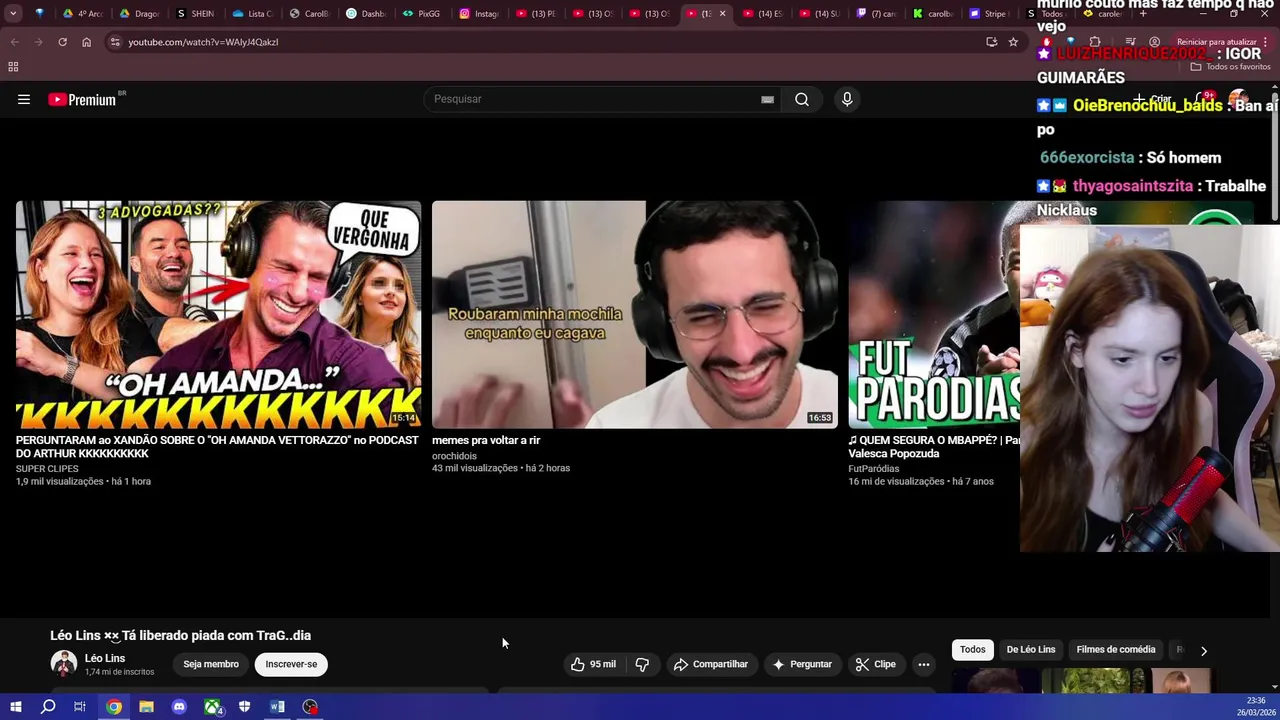Dislike the video with thumbs-down

pyautogui.click(x=642, y=664)
